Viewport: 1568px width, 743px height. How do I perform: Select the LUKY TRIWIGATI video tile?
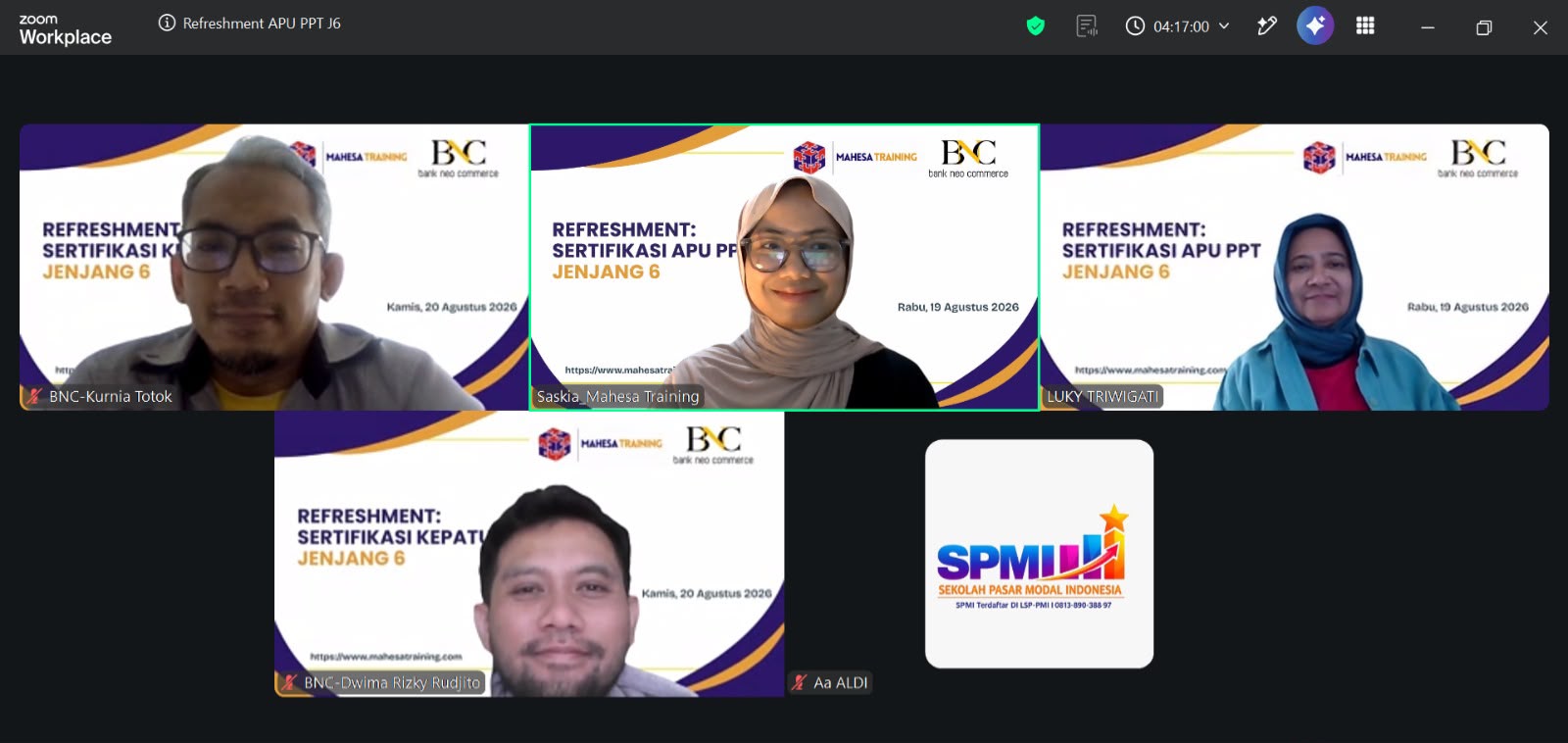1295,267
